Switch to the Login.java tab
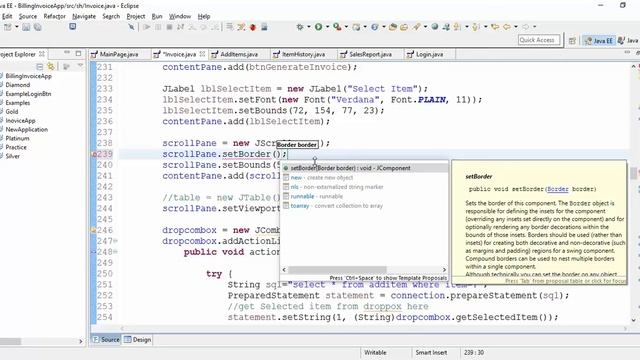 429,54
